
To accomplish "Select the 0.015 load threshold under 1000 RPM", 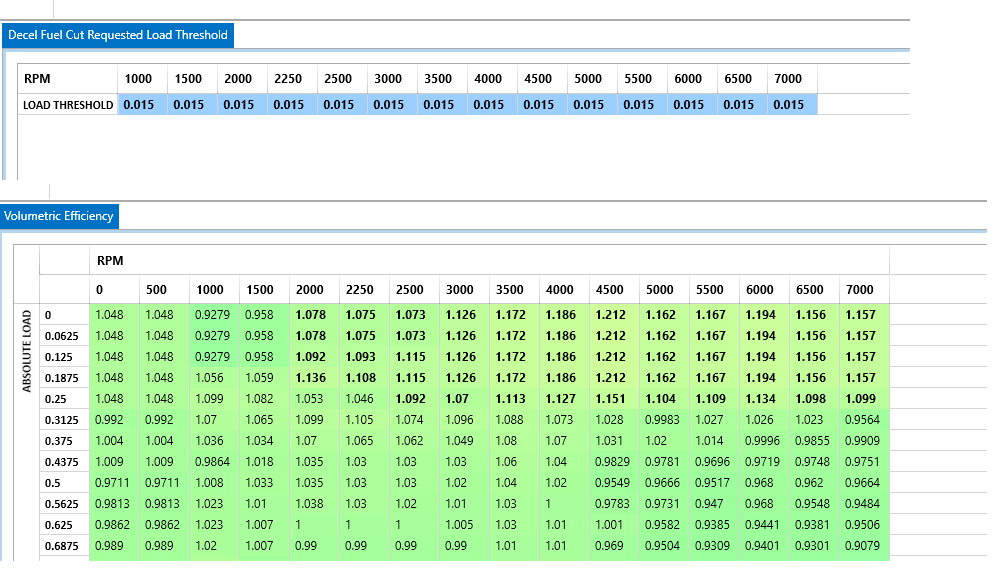I will click(x=143, y=105).
